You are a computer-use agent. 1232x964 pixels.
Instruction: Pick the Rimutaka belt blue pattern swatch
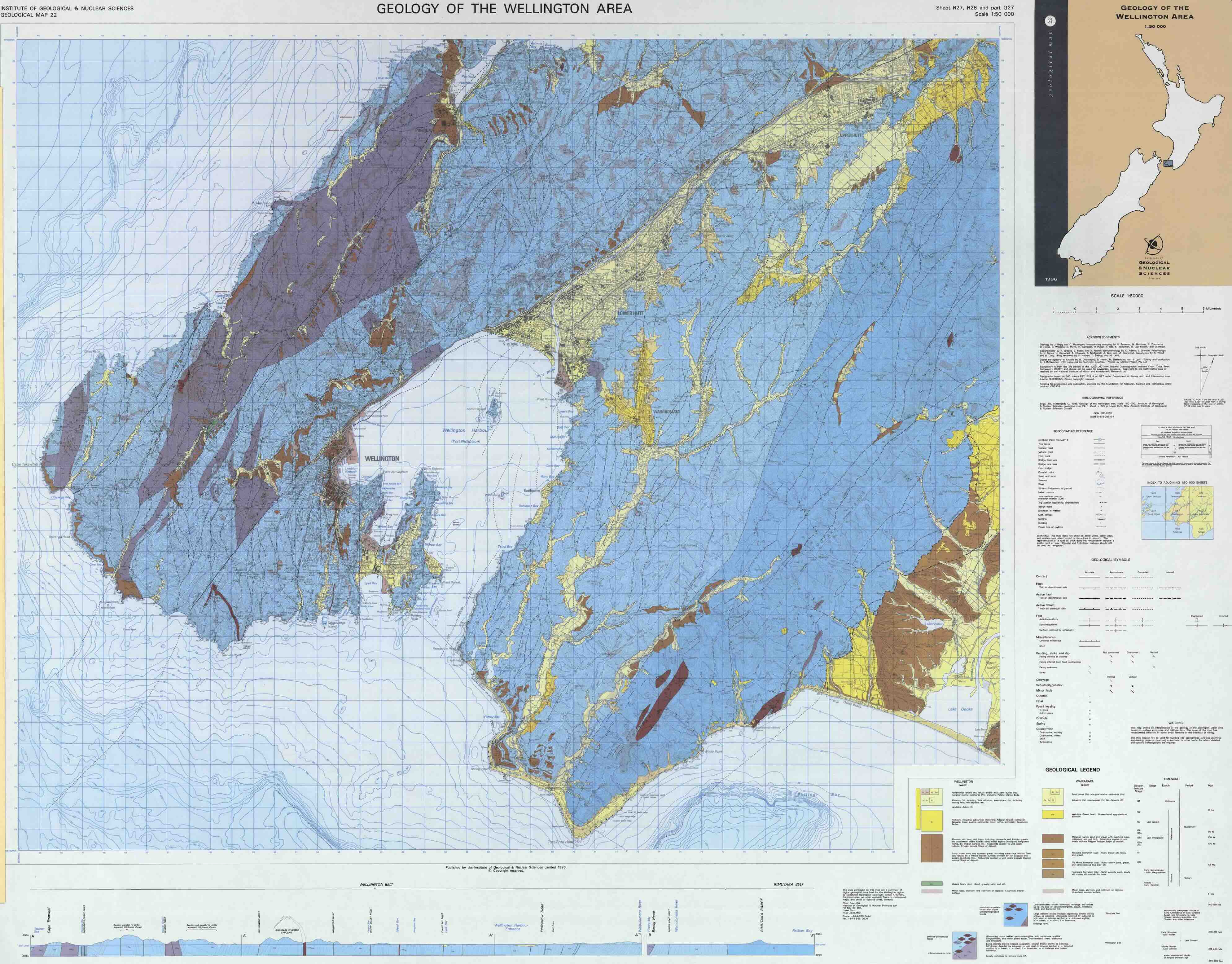click(1016, 915)
